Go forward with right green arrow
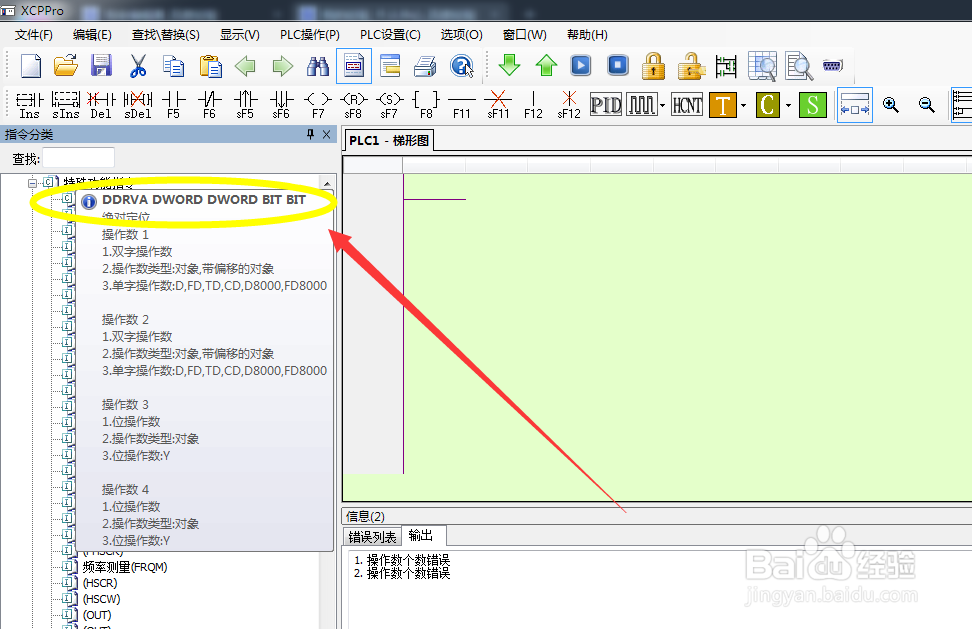The height and width of the screenshot is (629, 972). [282, 66]
